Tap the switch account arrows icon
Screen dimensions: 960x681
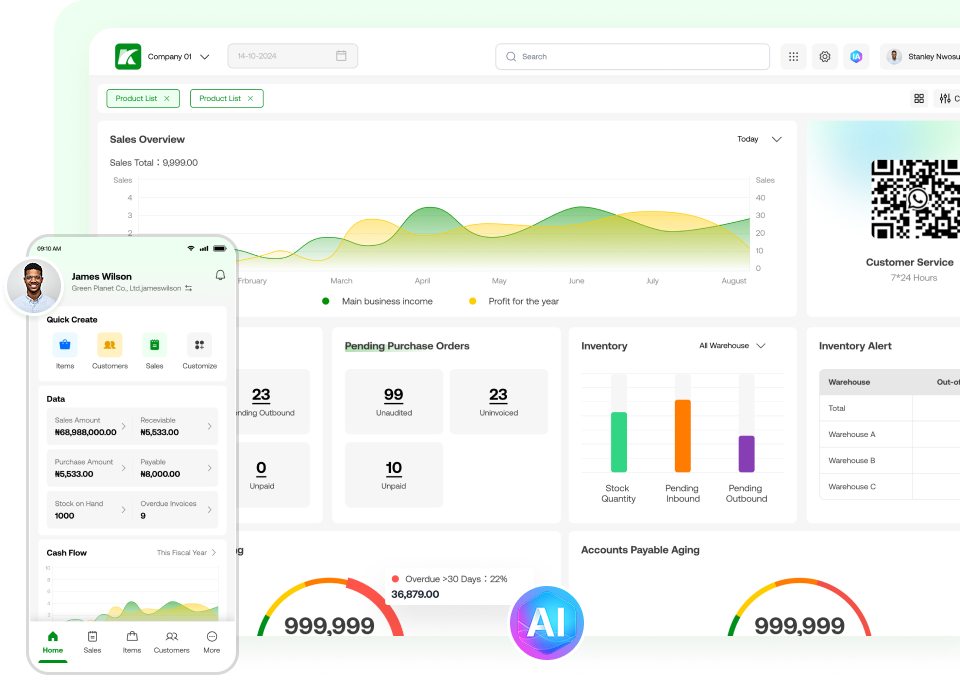pyautogui.click(x=189, y=288)
